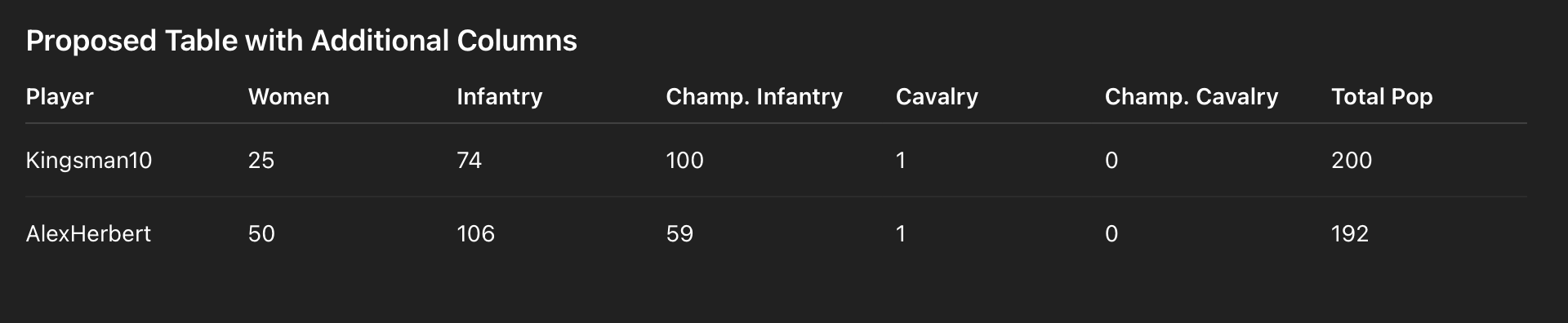Image resolution: width=1568 pixels, height=323 pixels.
Task: Select the Women column header
Action: [x=288, y=97]
